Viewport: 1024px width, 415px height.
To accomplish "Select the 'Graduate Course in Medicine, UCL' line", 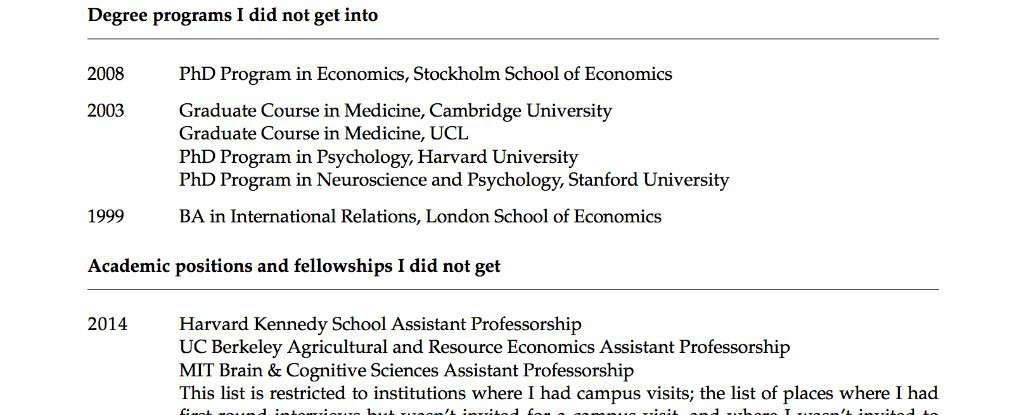I will click(323, 134).
